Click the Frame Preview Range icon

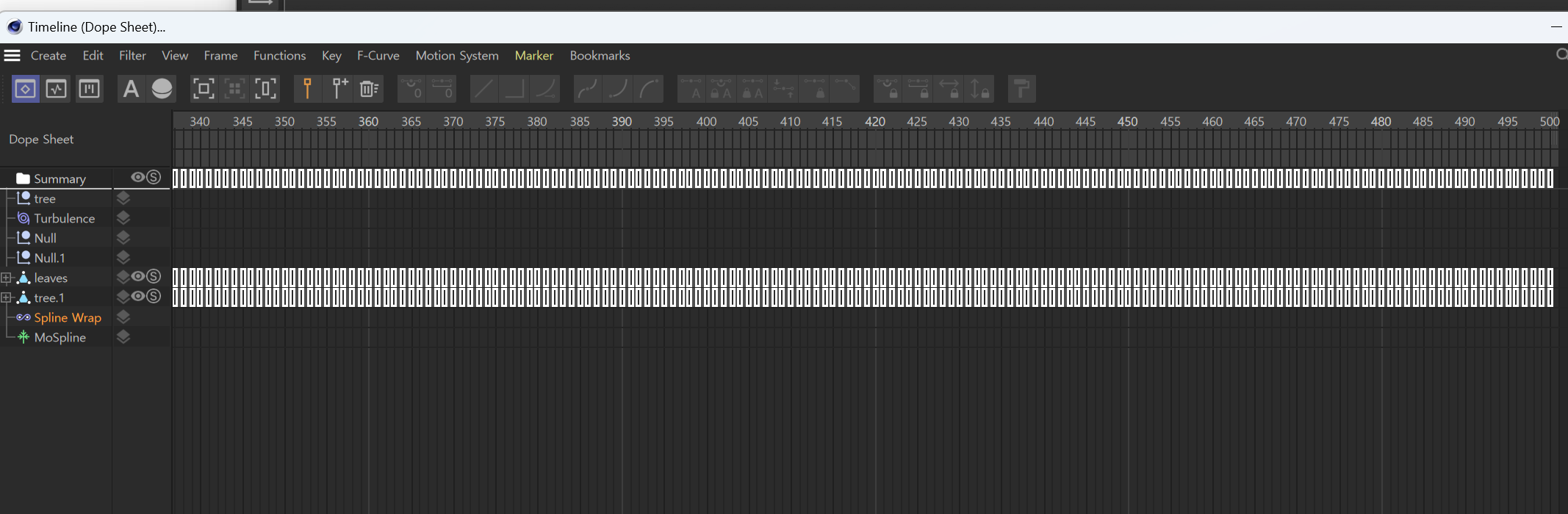pyautogui.click(x=266, y=89)
